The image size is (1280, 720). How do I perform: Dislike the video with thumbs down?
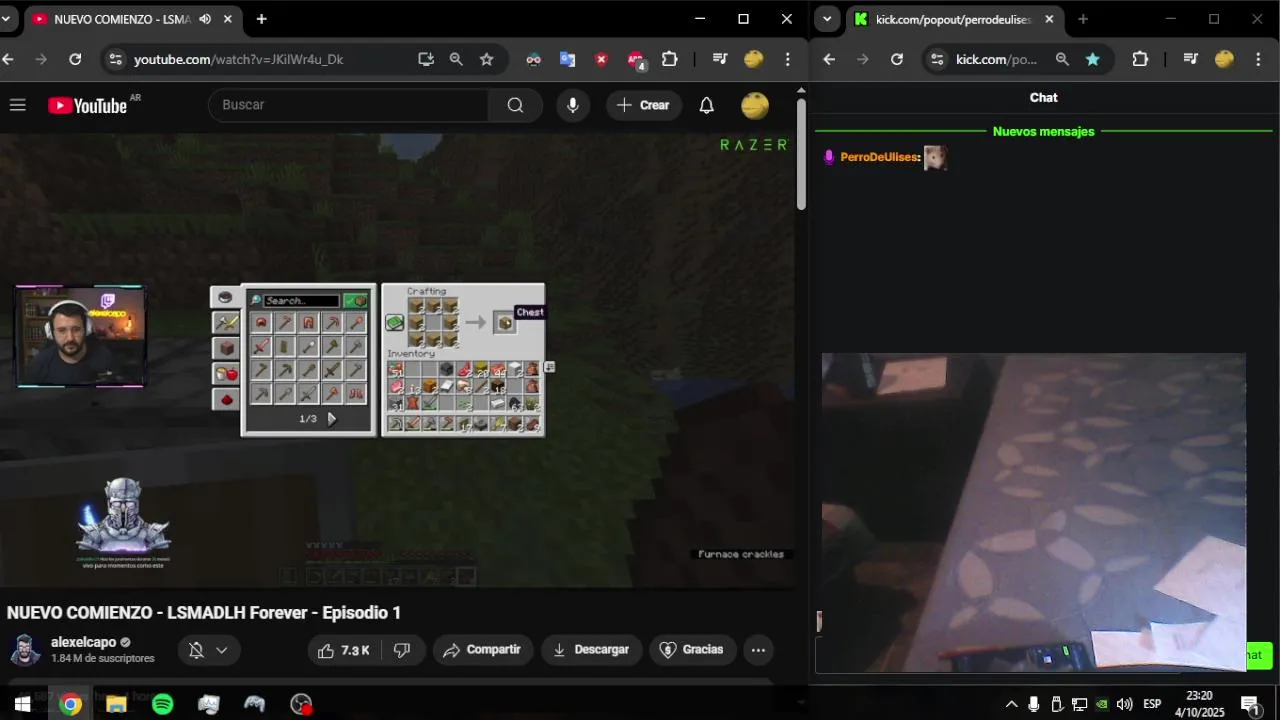point(402,650)
